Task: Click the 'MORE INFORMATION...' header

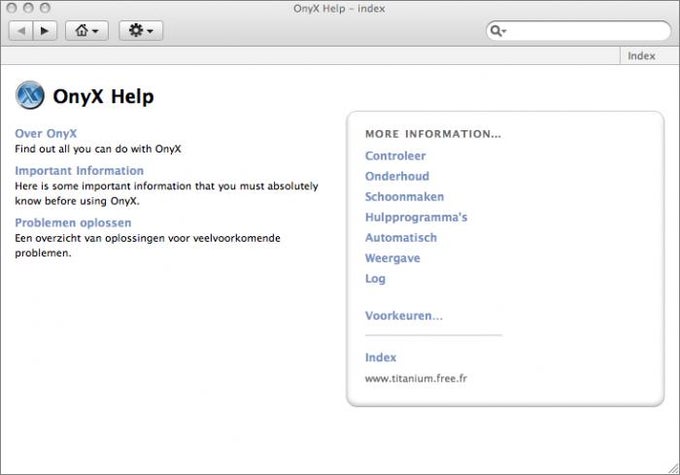Action: [433, 134]
